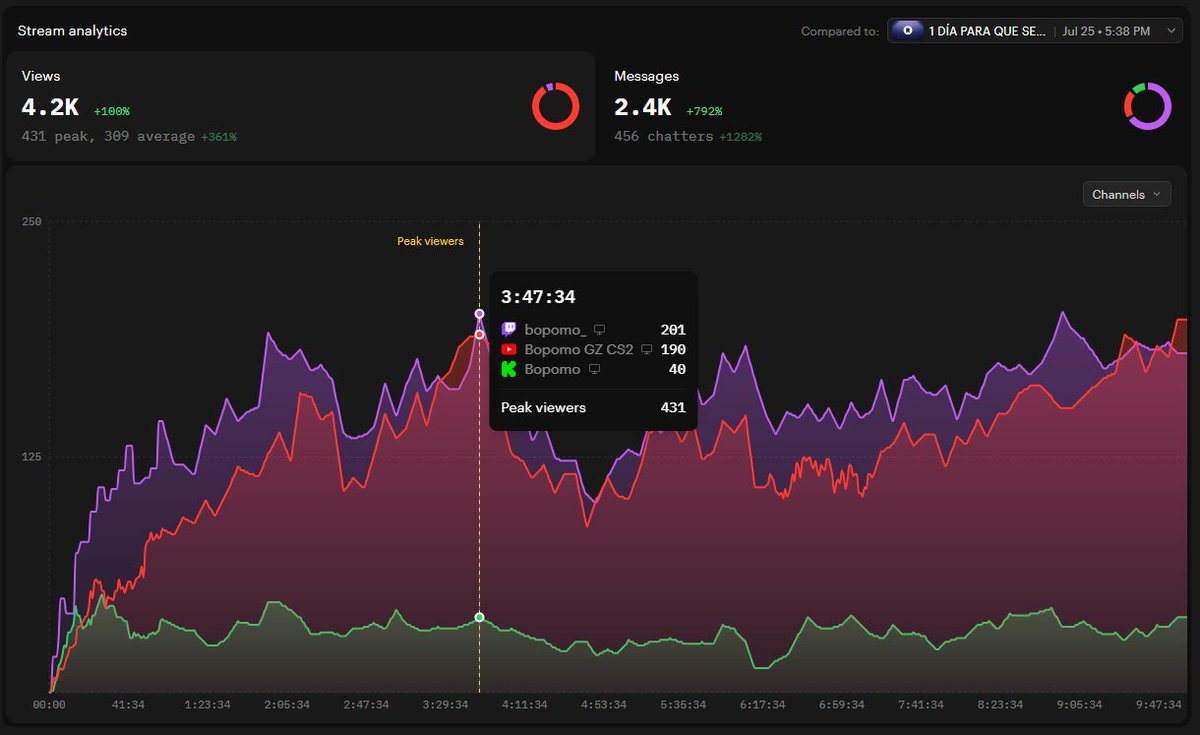Viewport: 1200px width, 735px height.
Task: Click the monitor icon on the bopomo_ row
Action: [x=600, y=329]
